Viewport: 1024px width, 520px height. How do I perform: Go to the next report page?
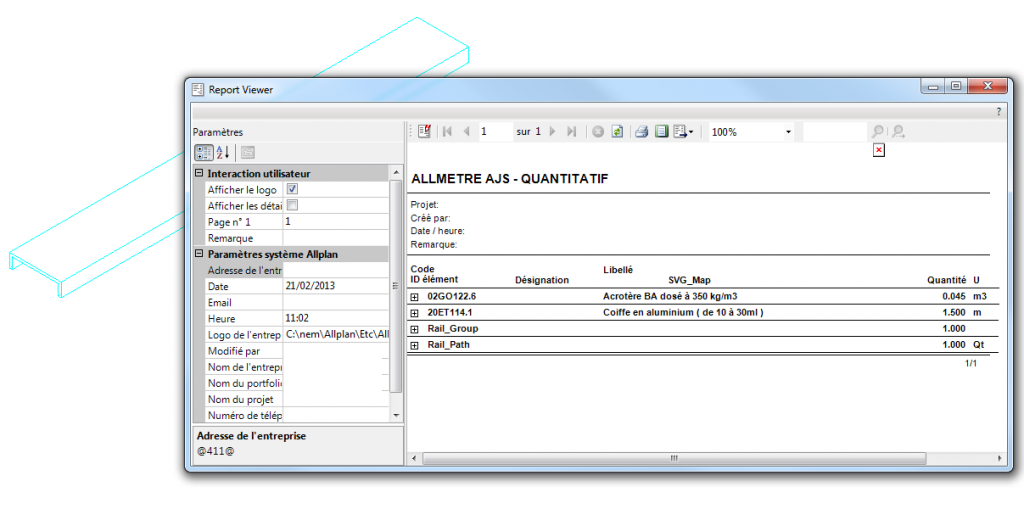tap(552, 131)
